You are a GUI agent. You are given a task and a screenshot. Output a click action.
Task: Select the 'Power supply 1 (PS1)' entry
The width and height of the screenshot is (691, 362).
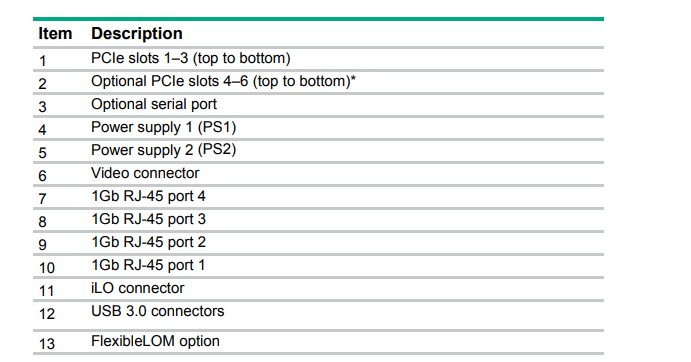click(x=163, y=127)
